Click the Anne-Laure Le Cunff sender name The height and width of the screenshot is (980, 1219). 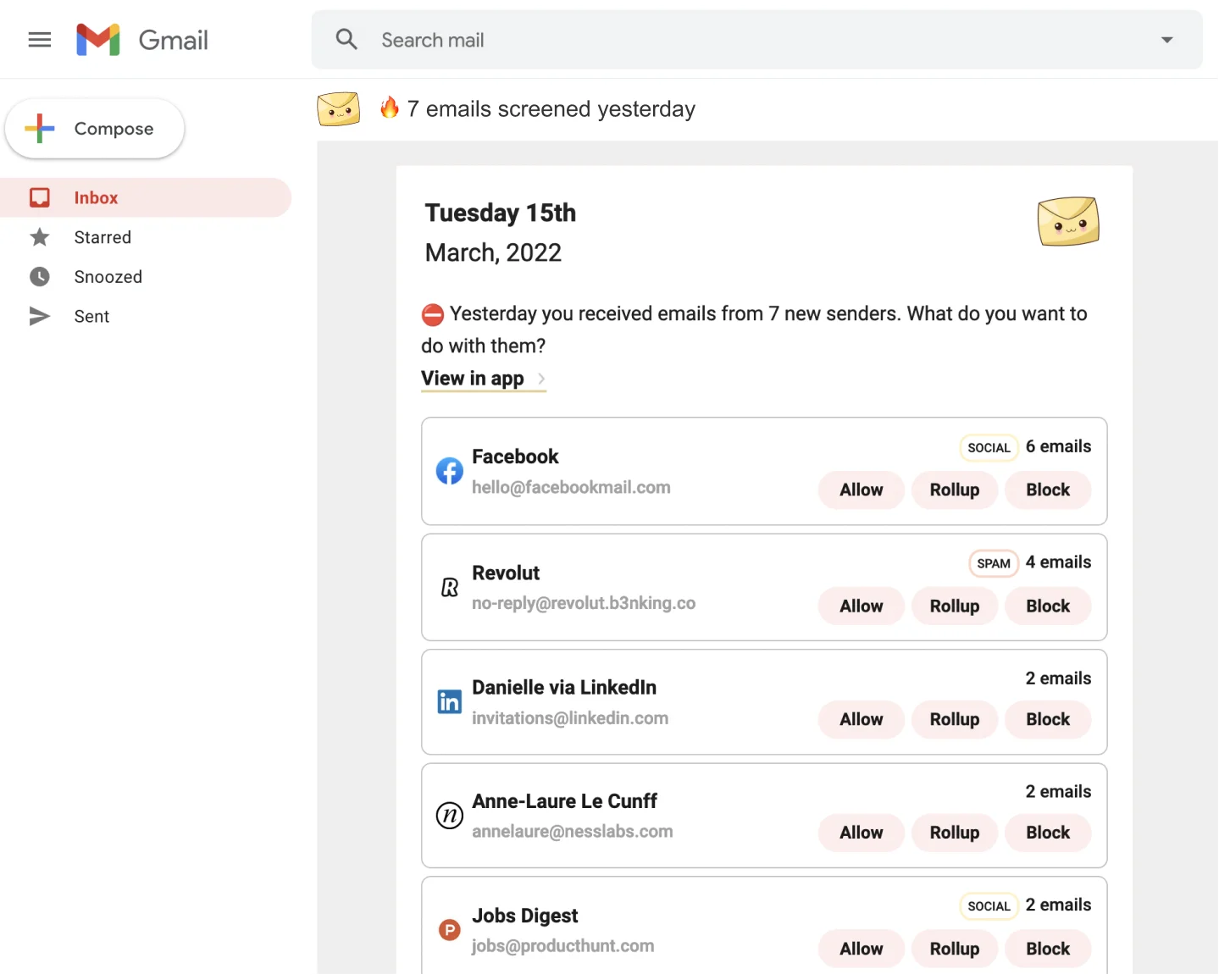(564, 800)
